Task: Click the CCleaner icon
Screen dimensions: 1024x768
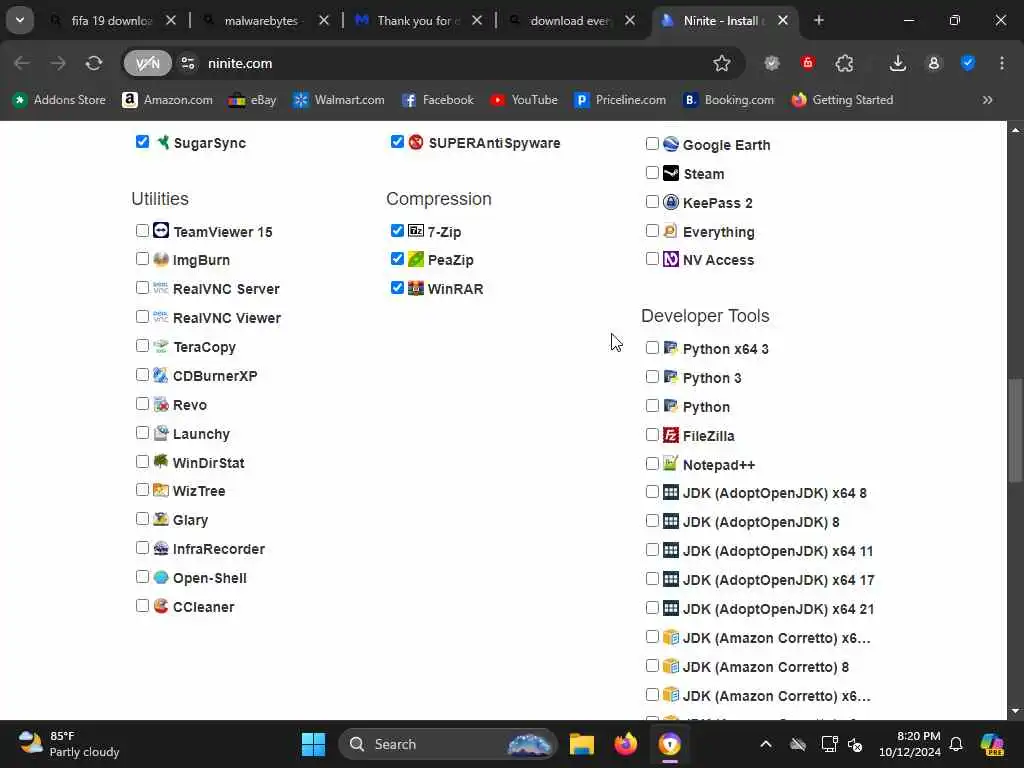Action: pyautogui.click(x=161, y=606)
